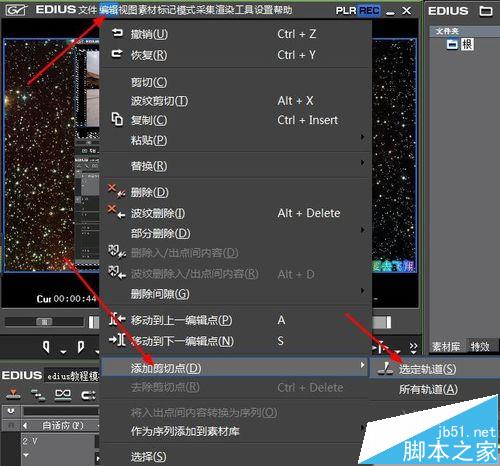Switch to the 素材库 tab

pyautogui.click(x=446, y=347)
